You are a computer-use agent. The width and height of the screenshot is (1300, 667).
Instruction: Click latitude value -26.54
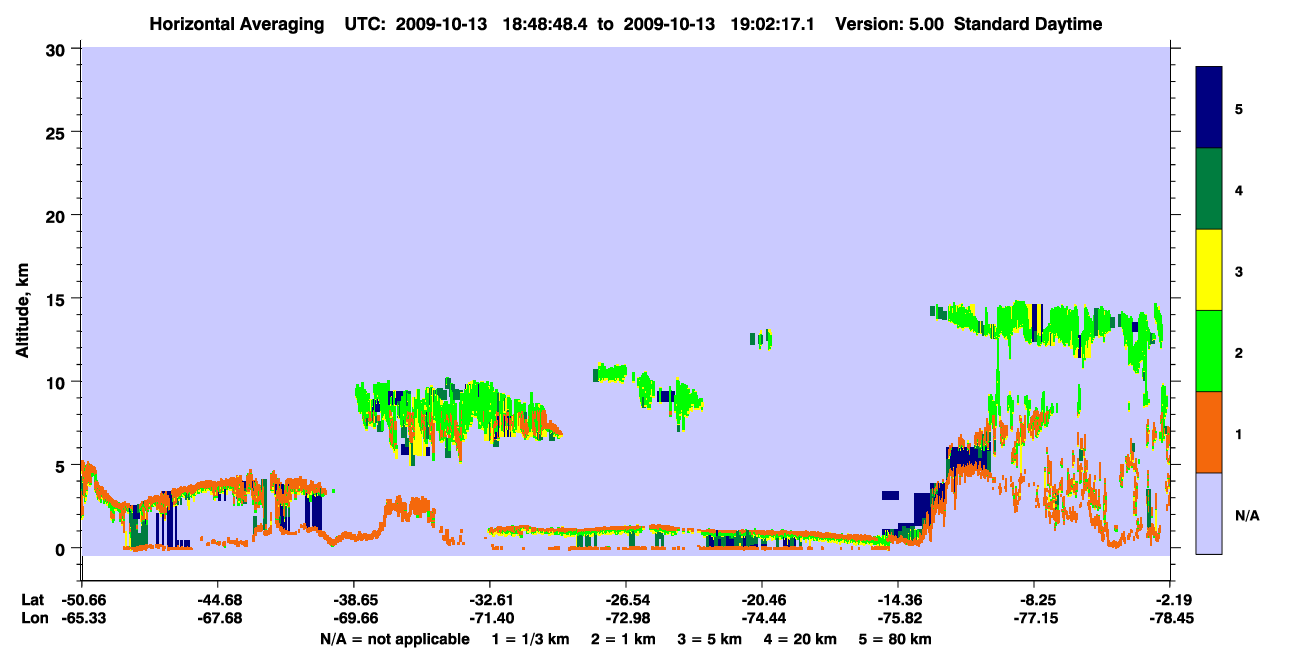625,600
